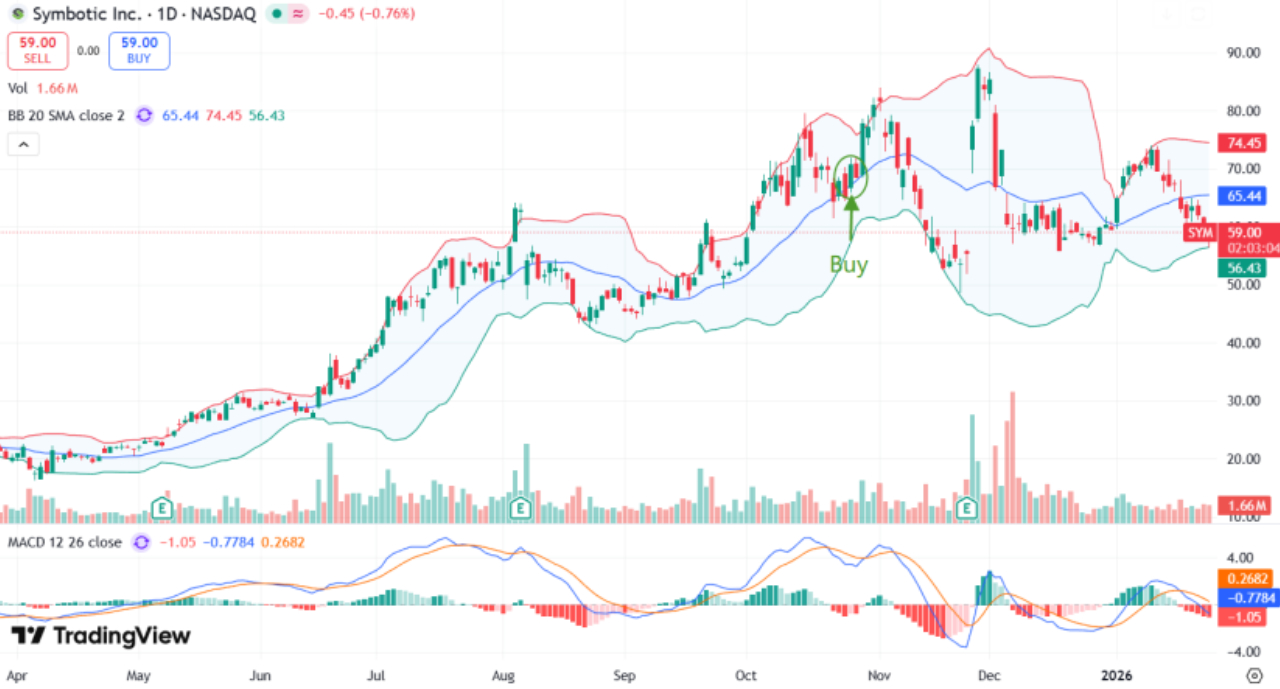Click the purple Bollinger Bands refresh icon
The width and height of the screenshot is (1280, 689).
[144, 116]
